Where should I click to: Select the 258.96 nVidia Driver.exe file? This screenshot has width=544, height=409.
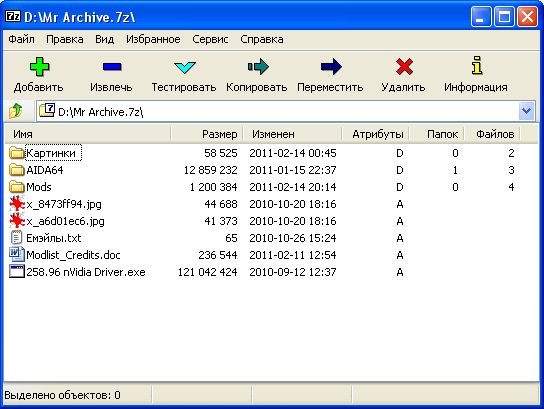point(77,272)
